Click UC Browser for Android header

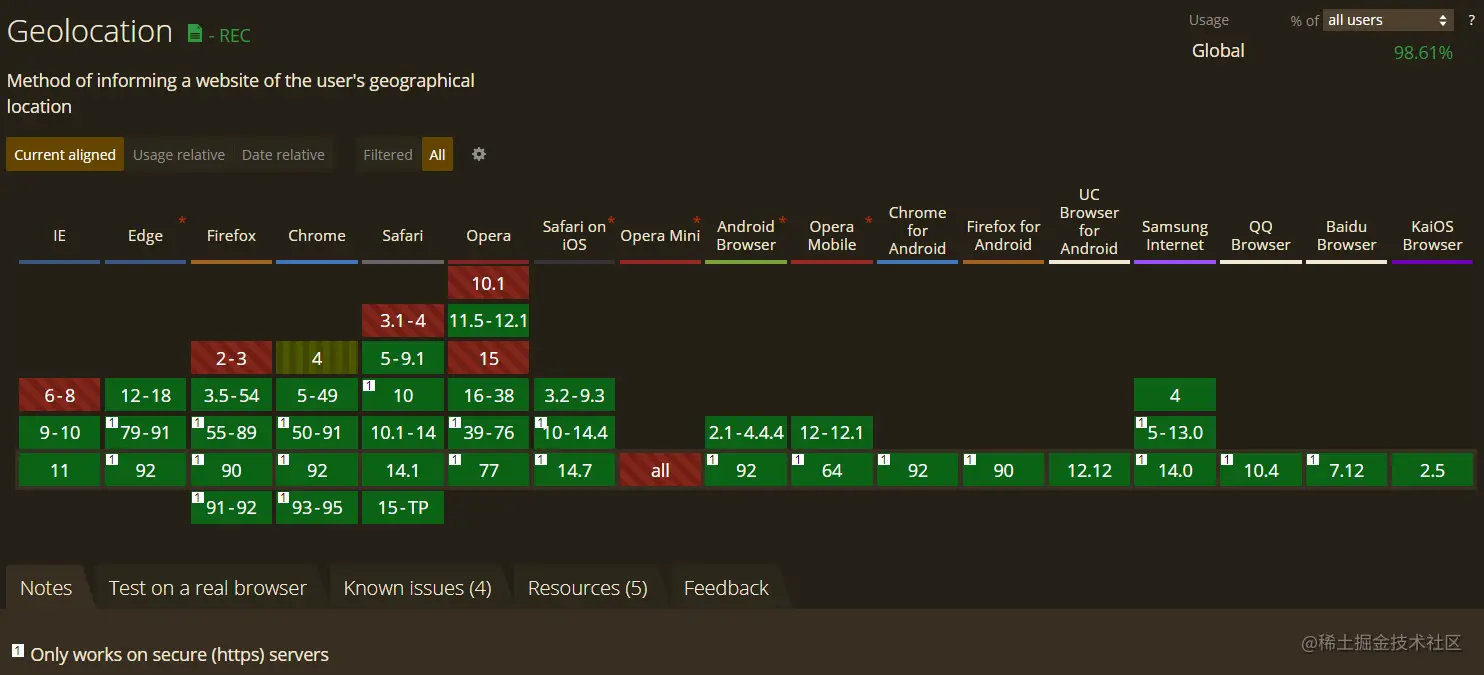click(x=1089, y=222)
